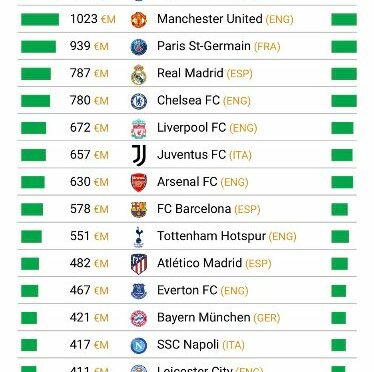Click the Liverpool FC club crest
This screenshot has height=372, width=374.
pos(139,128)
